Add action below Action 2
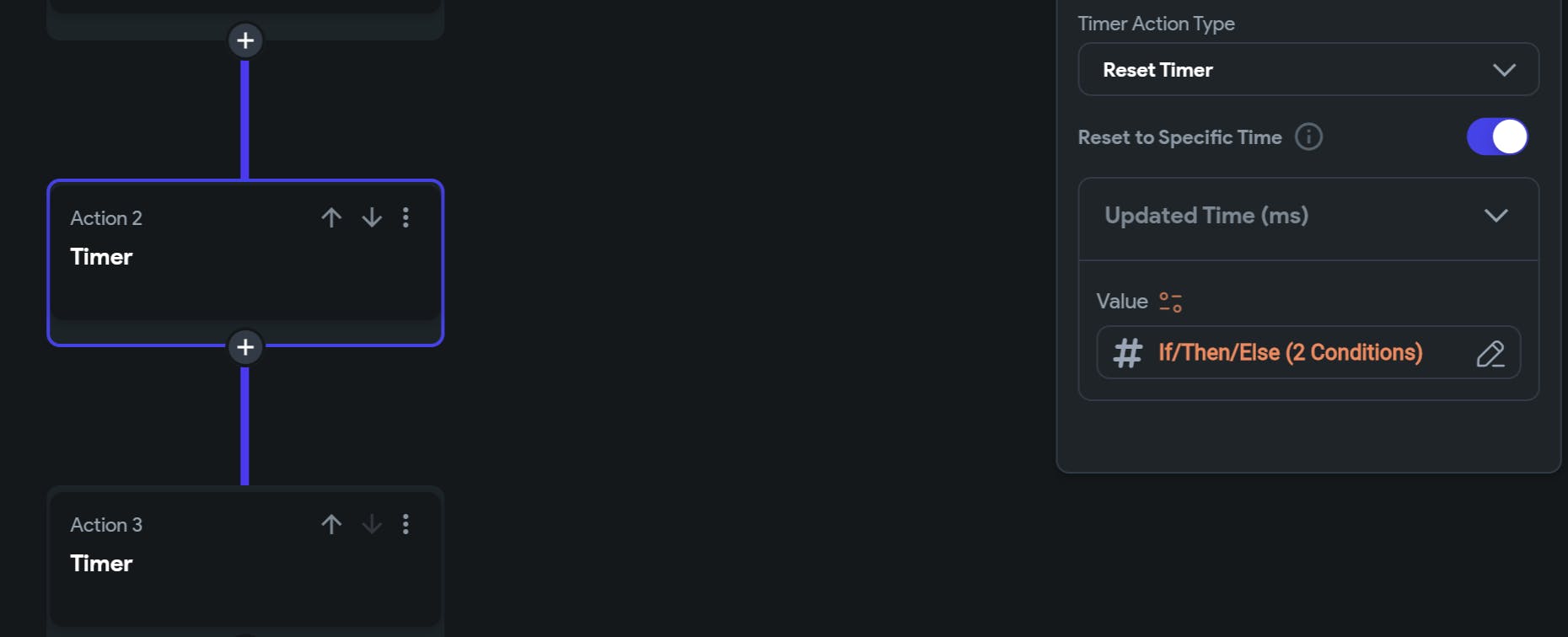This screenshot has height=637, width=1568. pyautogui.click(x=245, y=347)
